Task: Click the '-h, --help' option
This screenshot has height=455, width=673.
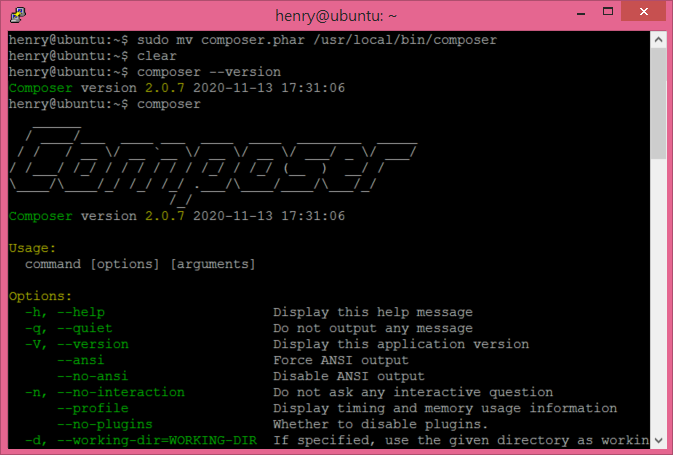Action: pos(65,312)
